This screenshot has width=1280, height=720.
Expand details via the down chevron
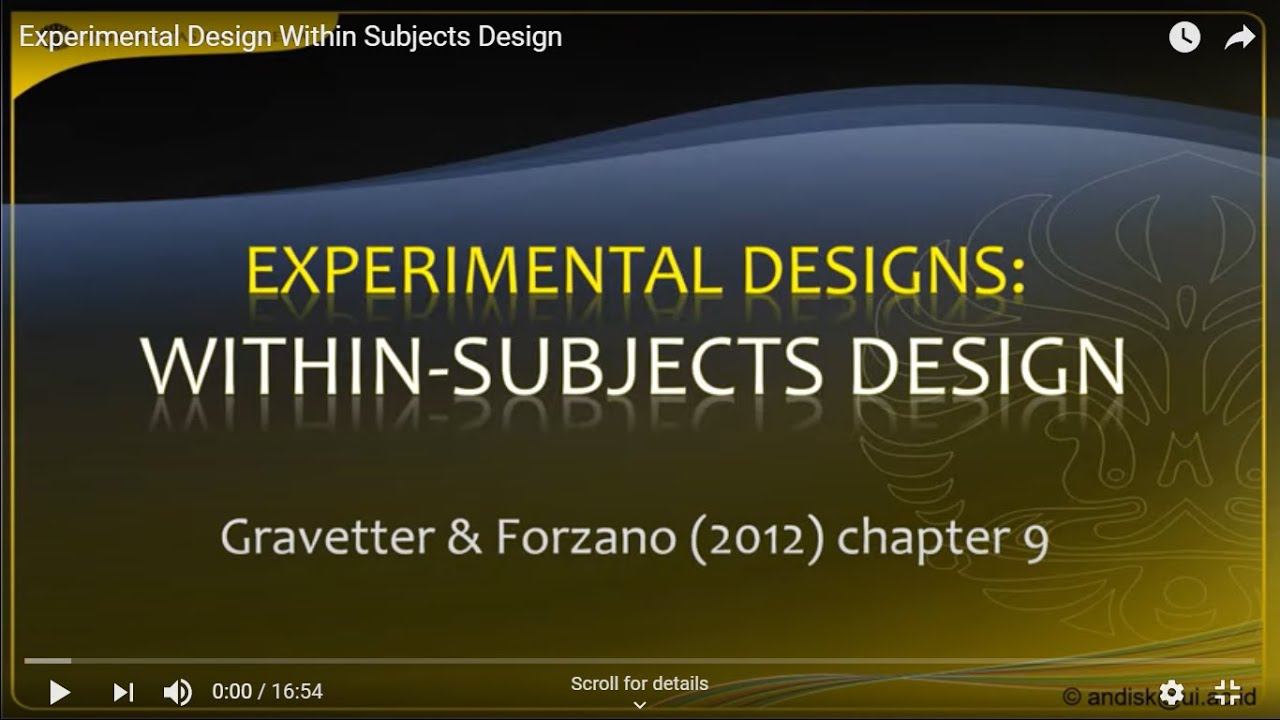640,705
